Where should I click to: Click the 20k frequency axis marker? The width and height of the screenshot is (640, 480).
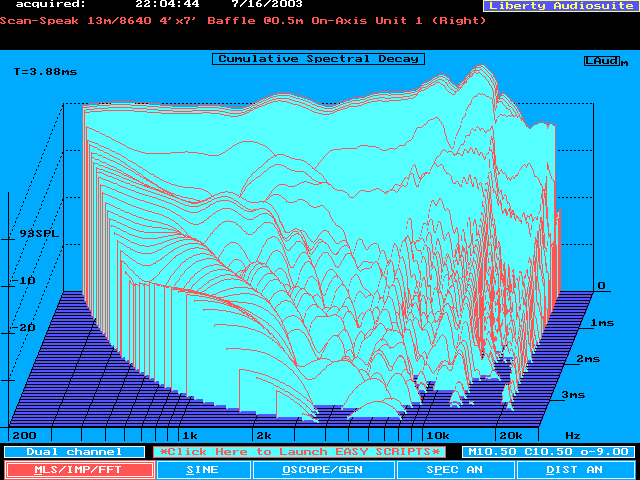click(x=509, y=436)
